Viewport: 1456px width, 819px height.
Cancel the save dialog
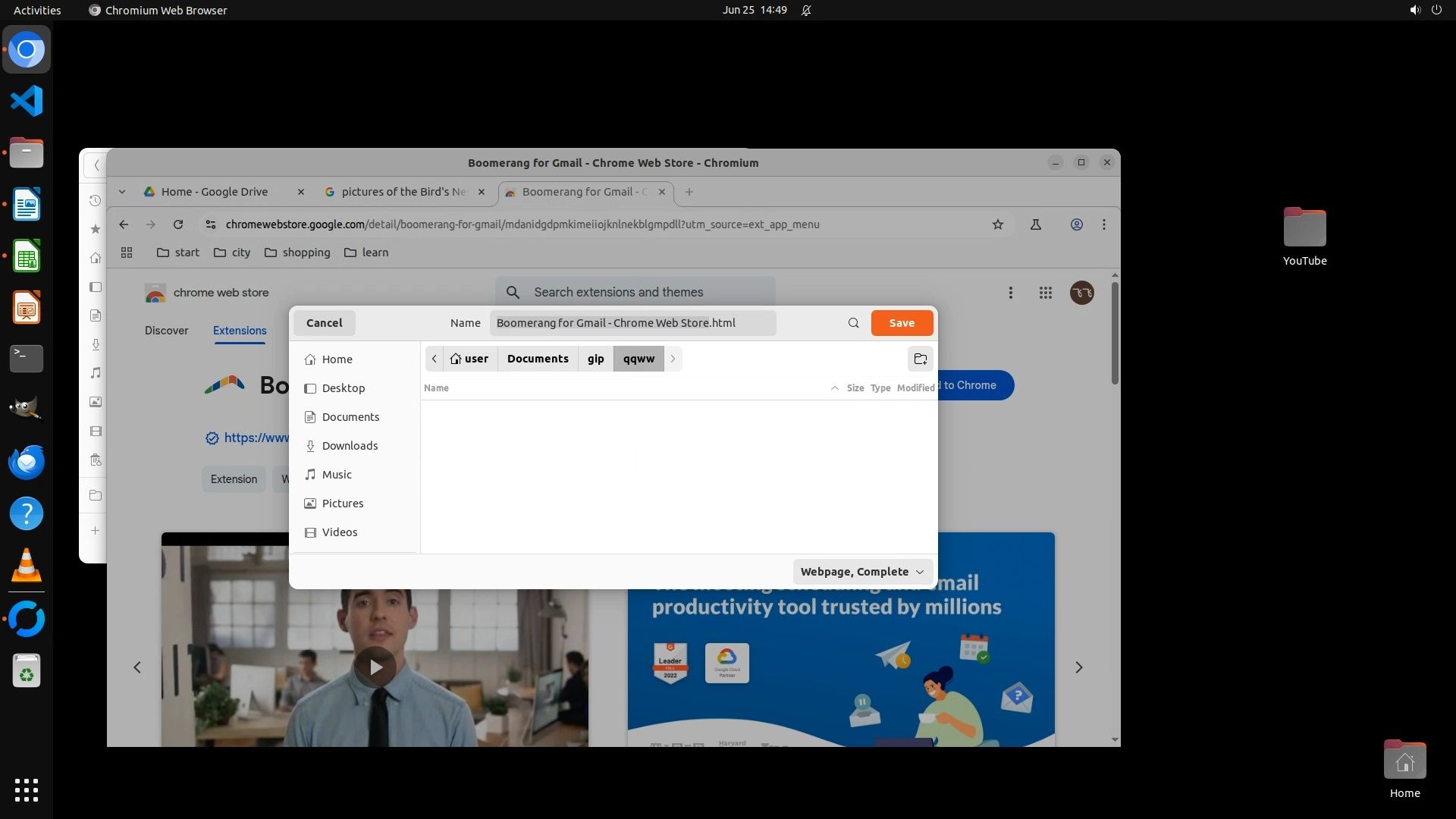(324, 323)
